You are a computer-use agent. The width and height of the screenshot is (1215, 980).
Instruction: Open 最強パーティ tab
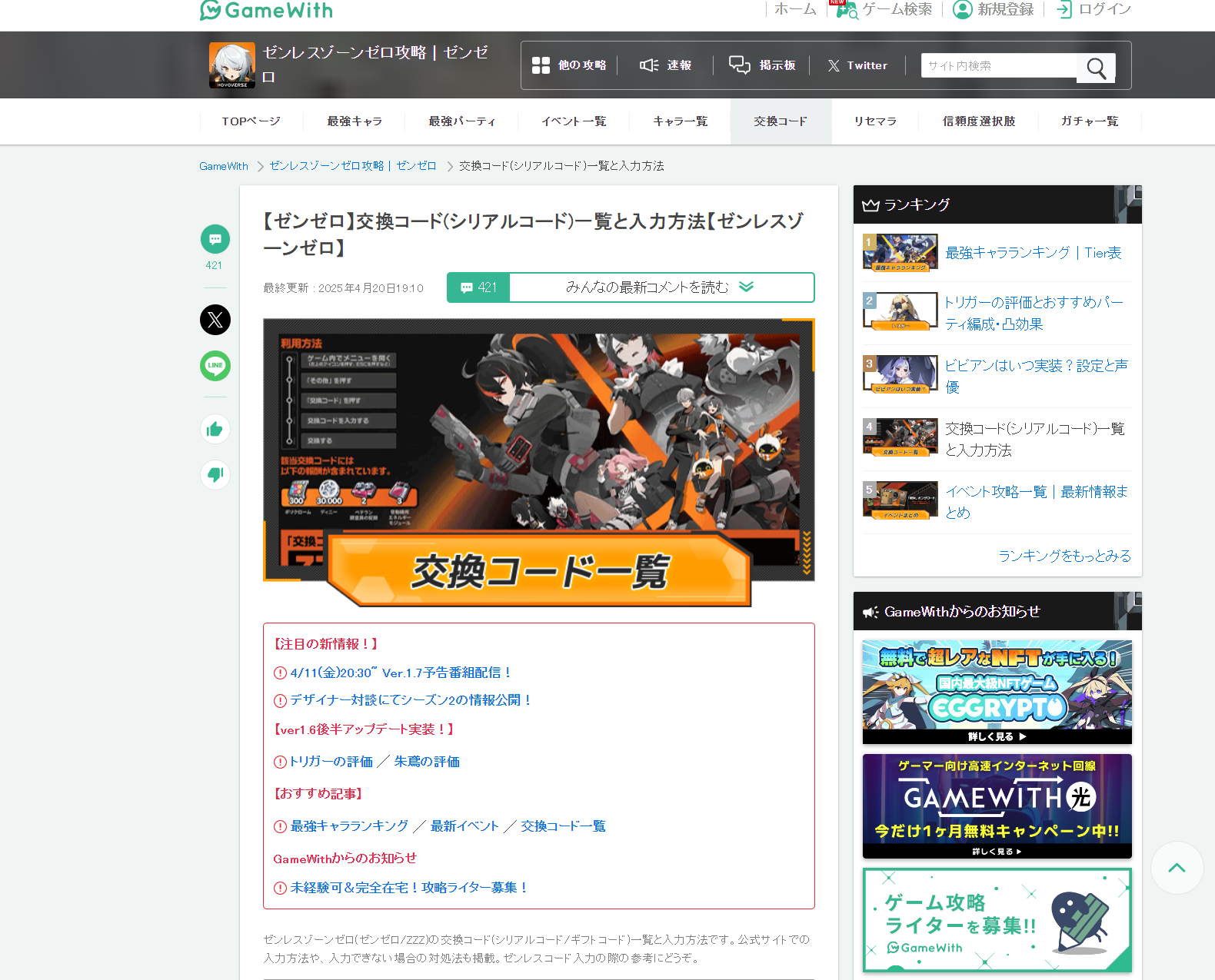click(462, 121)
